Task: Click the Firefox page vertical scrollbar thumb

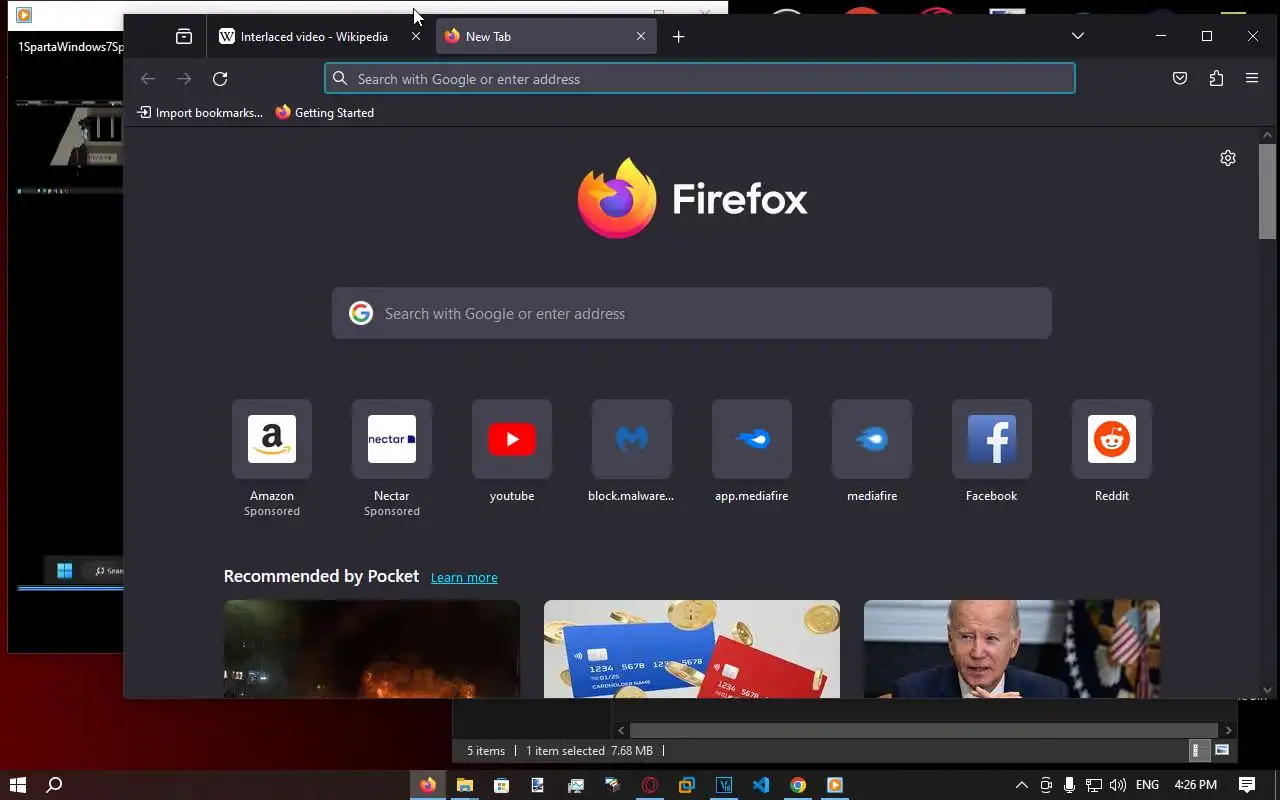Action: (x=1267, y=192)
